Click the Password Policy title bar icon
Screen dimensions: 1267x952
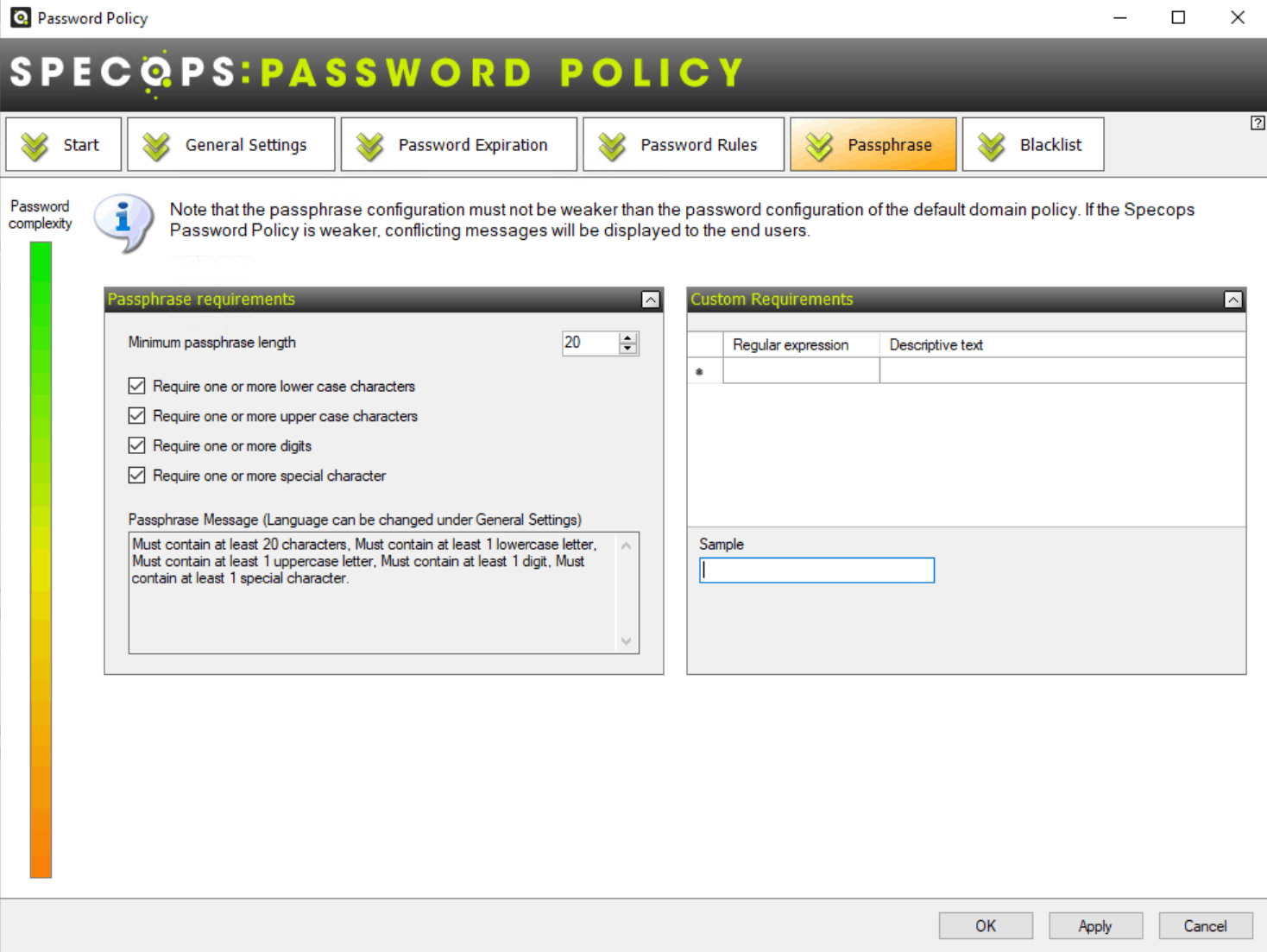click(21, 17)
